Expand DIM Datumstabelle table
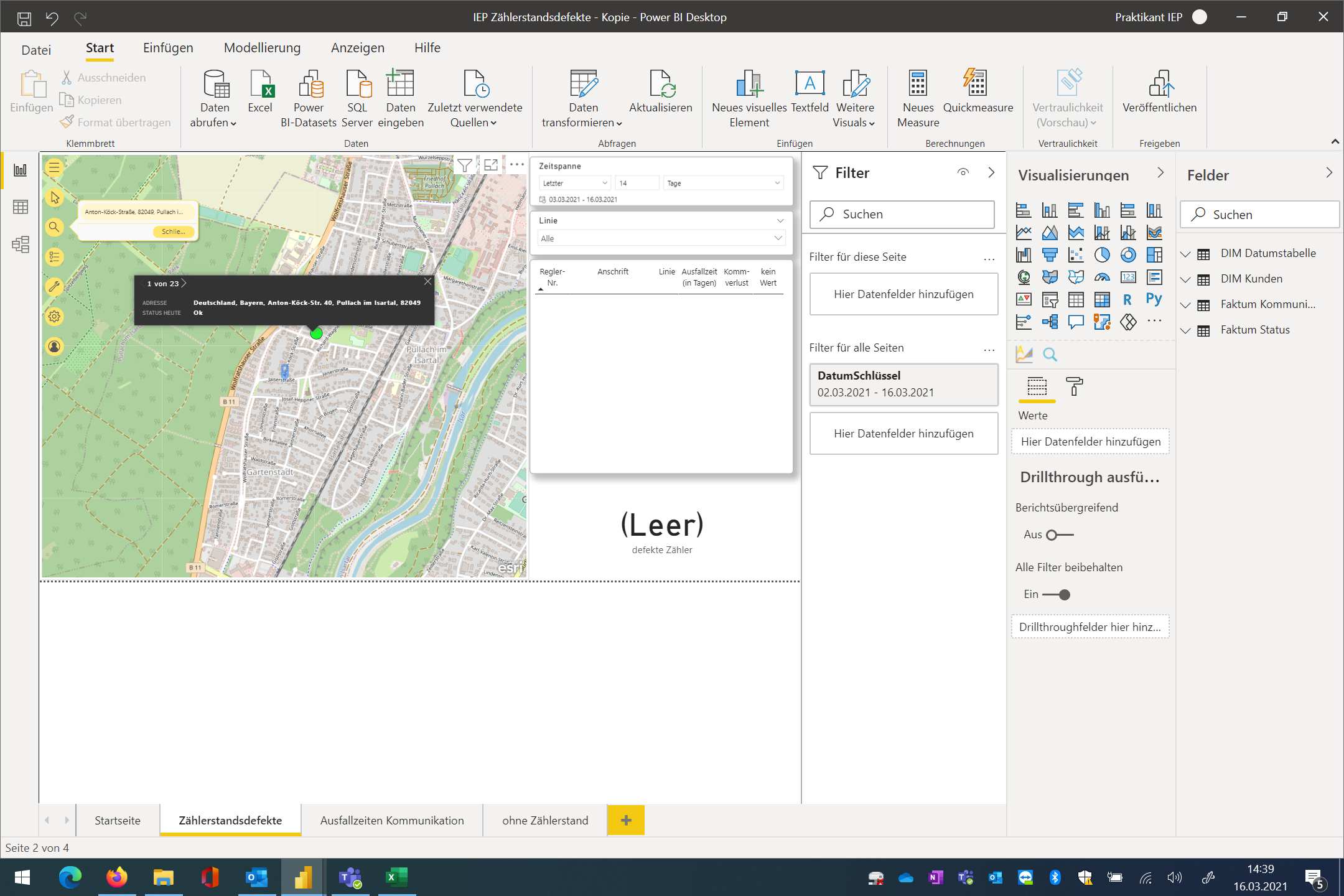 (x=1186, y=254)
